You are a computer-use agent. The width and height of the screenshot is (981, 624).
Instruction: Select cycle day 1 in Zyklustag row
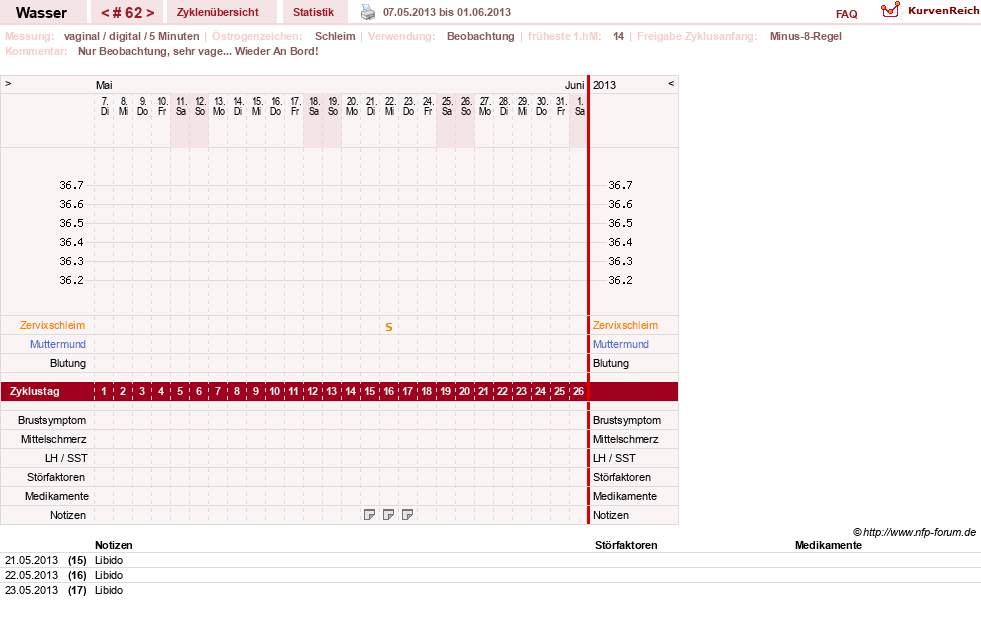point(104,391)
